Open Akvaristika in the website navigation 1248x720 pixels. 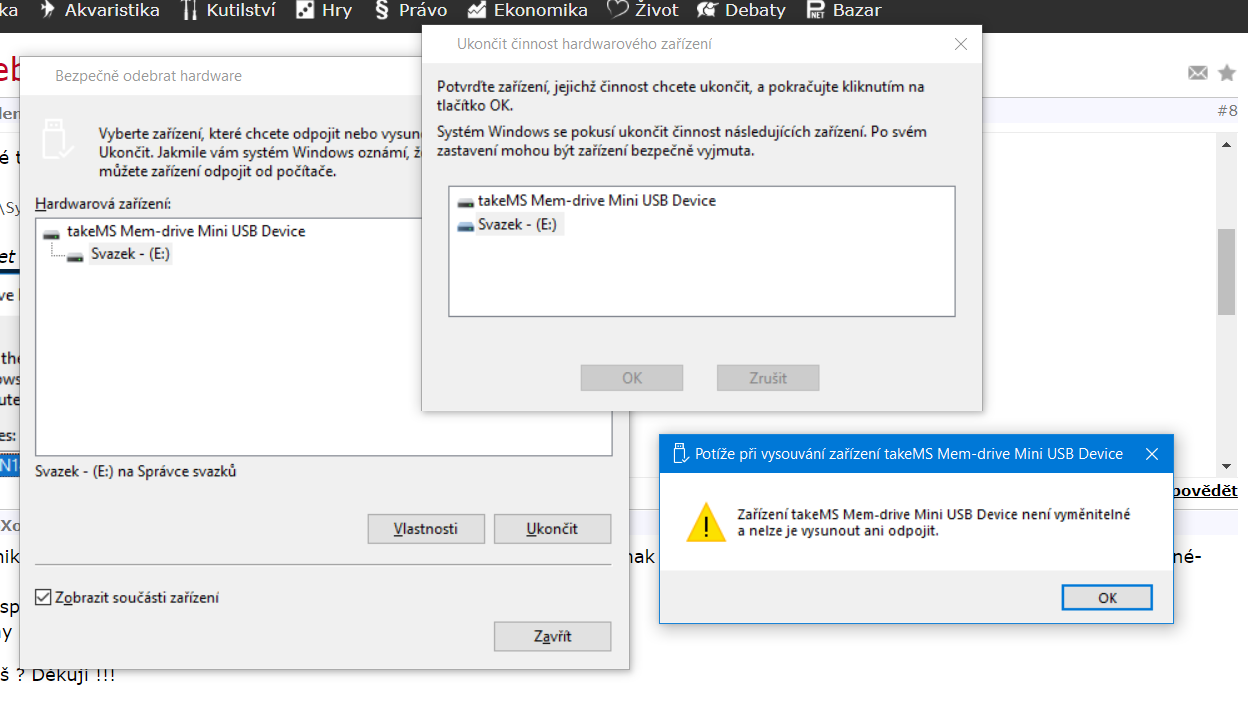point(112,11)
